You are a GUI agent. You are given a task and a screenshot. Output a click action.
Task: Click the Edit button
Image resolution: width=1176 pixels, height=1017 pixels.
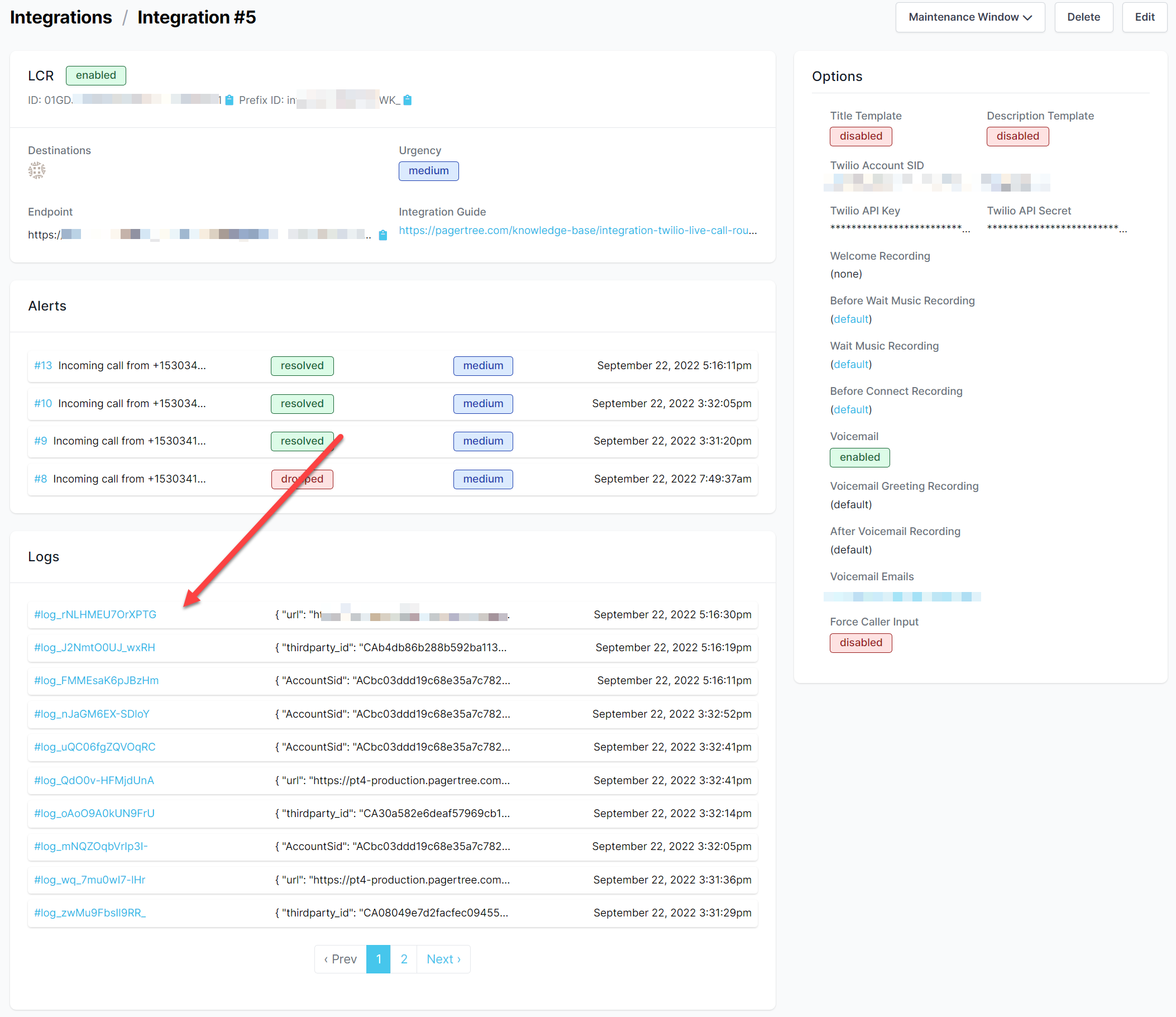(x=1144, y=17)
